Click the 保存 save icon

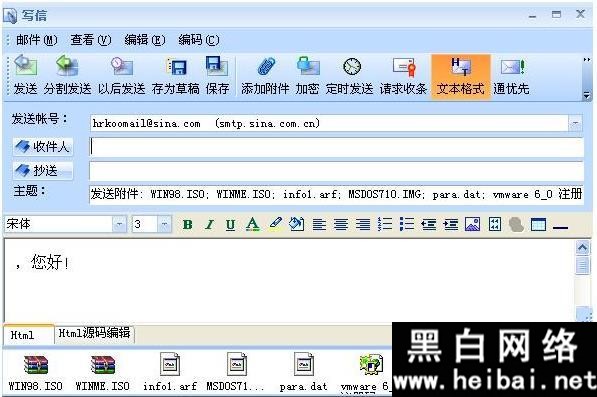[x=217, y=75]
